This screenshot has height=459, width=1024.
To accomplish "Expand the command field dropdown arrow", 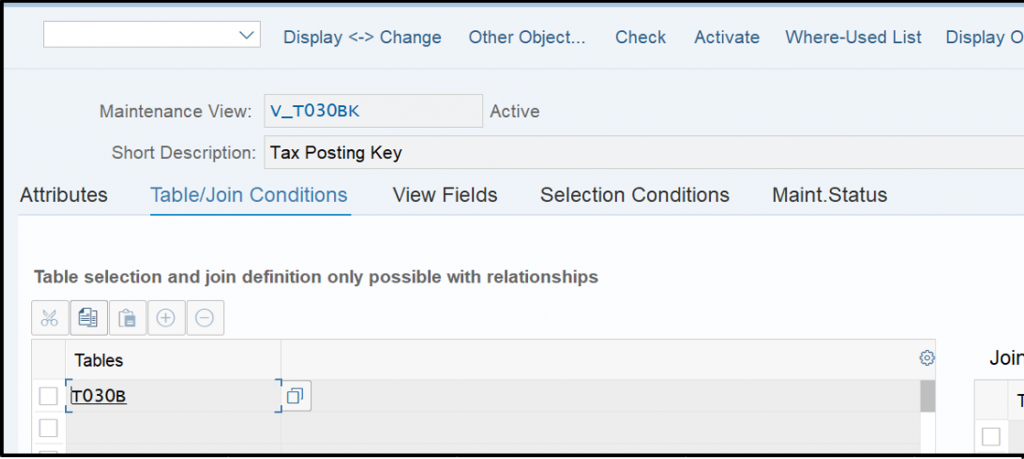I will point(246,35).
